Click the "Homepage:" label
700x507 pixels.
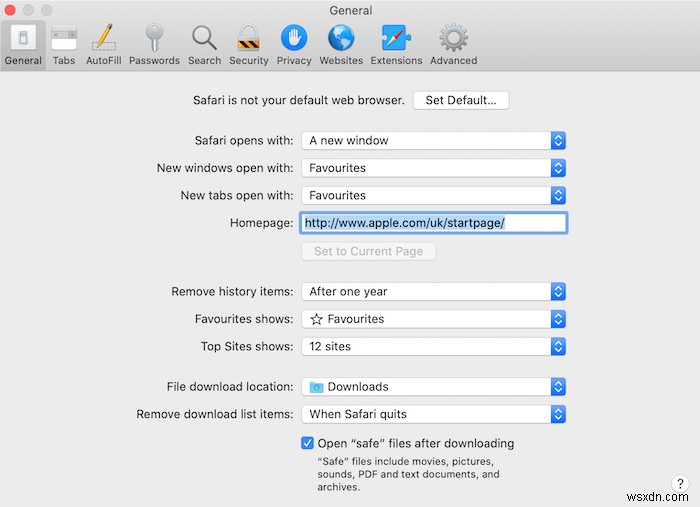click(262, 223)
